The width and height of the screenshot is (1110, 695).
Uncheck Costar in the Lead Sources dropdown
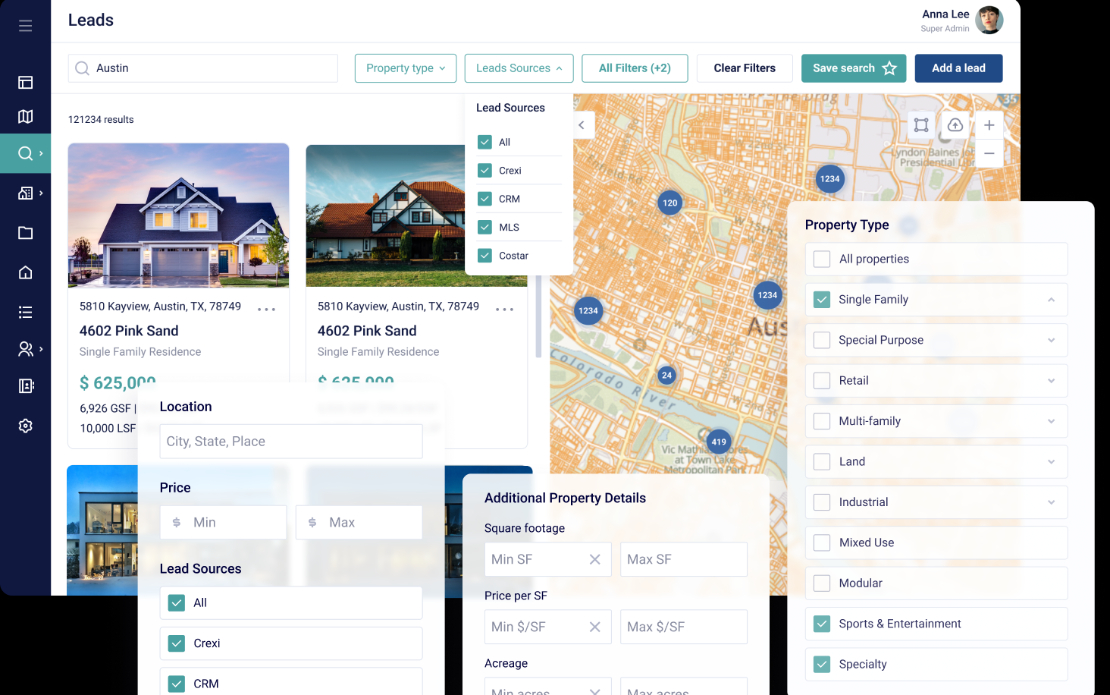[x=485, y=255]
